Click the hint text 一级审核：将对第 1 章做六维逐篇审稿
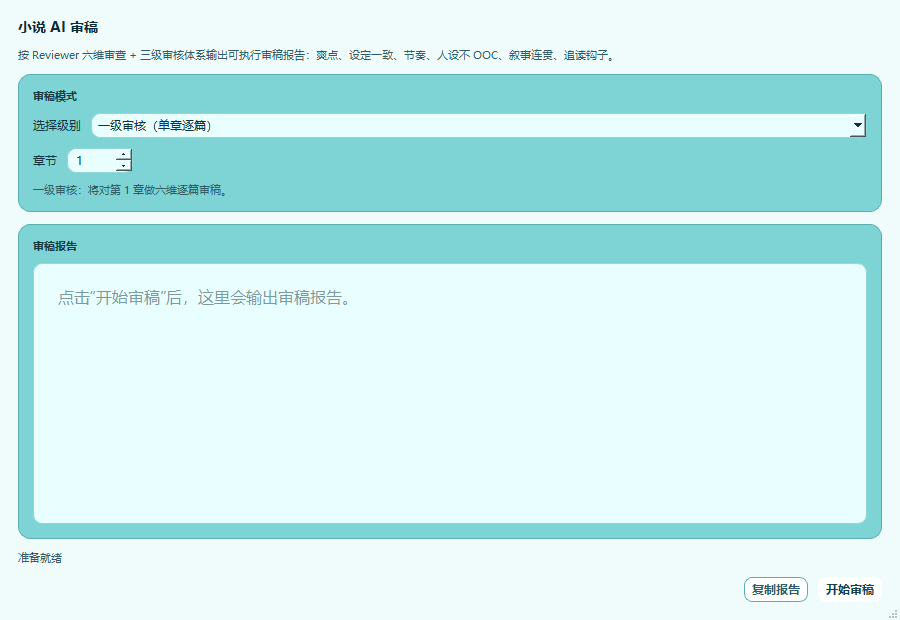The height and width of the screenshot is (620, 900). click(131, 190)
